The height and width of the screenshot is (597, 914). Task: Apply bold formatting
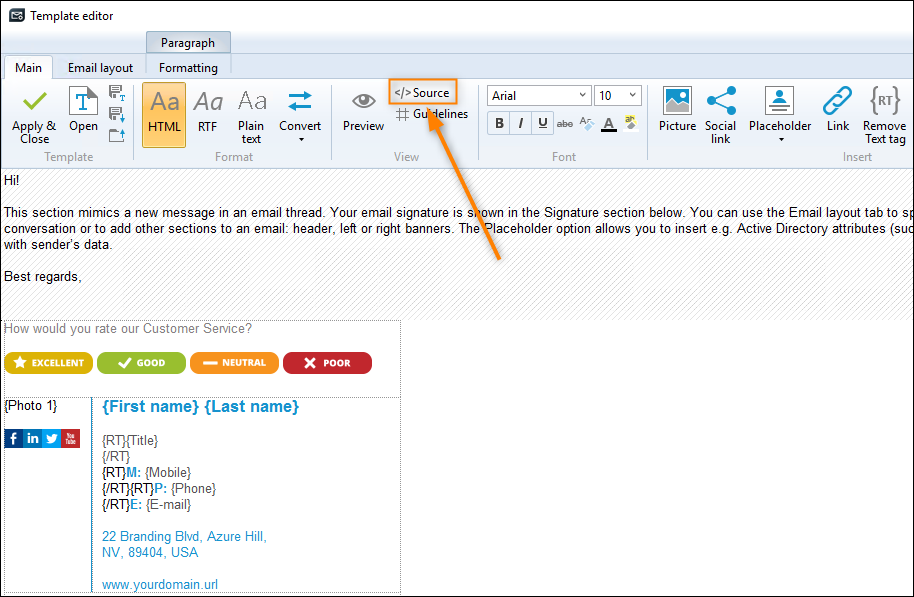coord(498,122)
